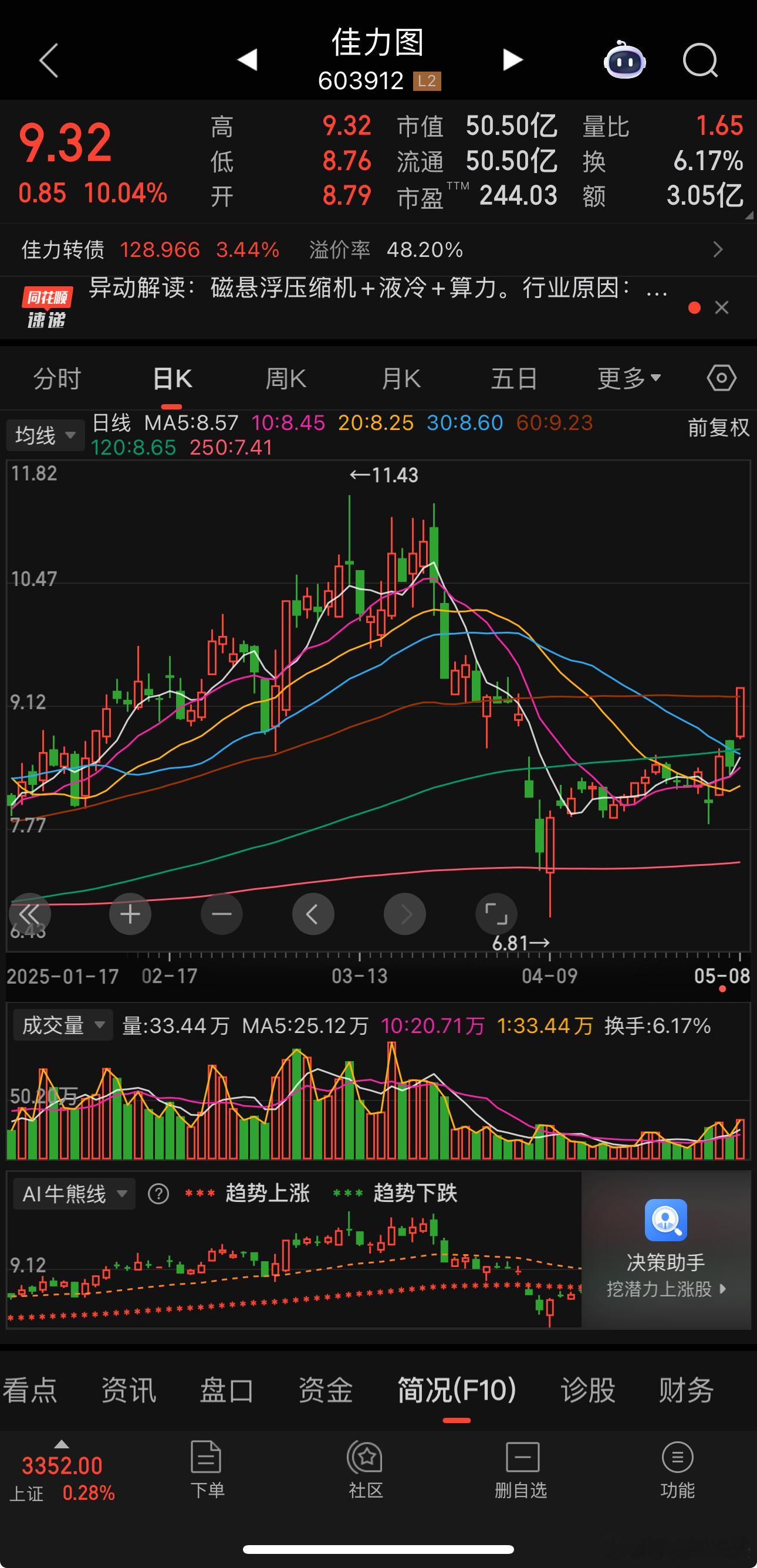The image size is (757, 1568).
Task: Expand quote details corner triangle
Action: pyautogui.click(x=749, y=215)
